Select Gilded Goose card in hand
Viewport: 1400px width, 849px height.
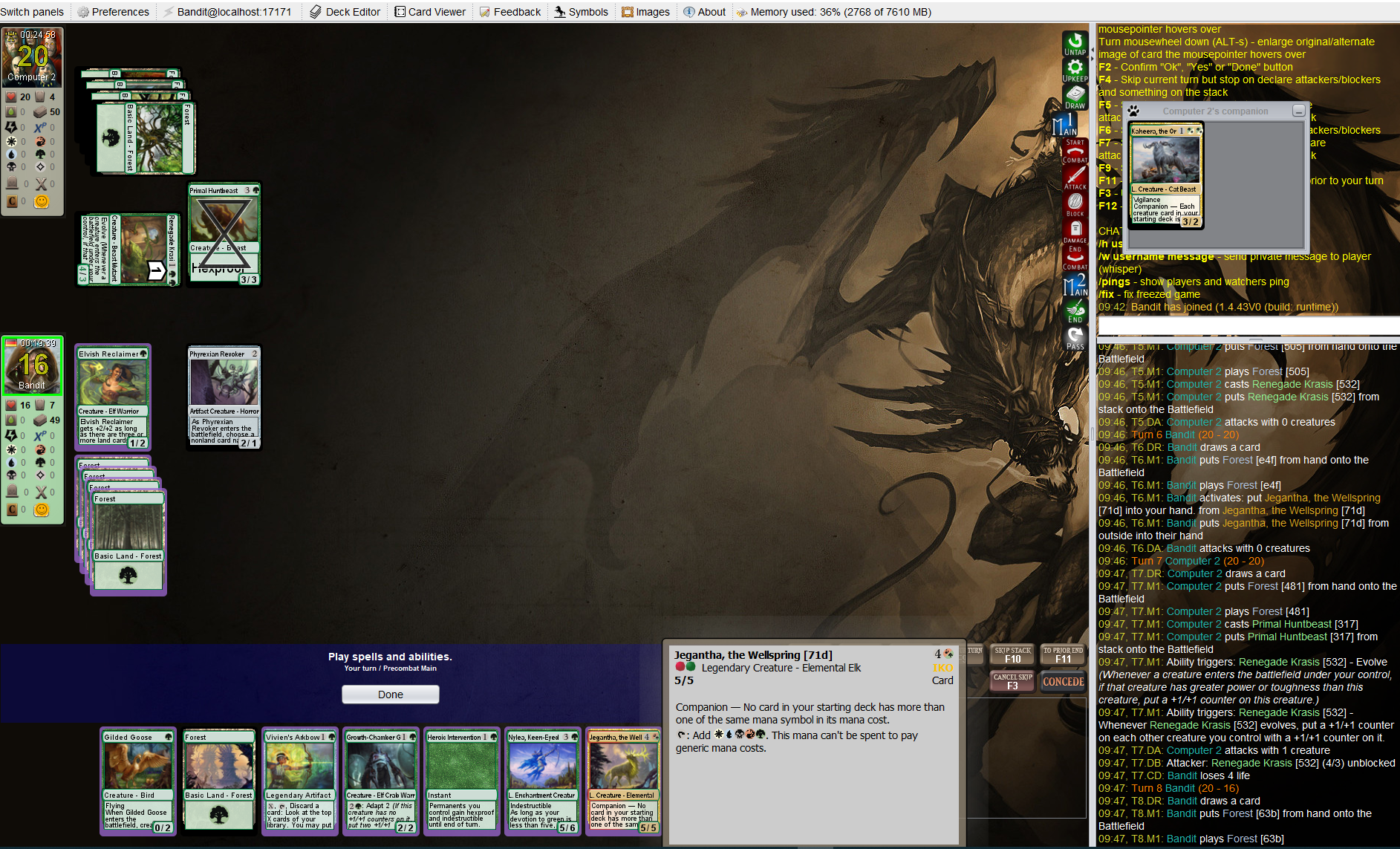(138, 781)
